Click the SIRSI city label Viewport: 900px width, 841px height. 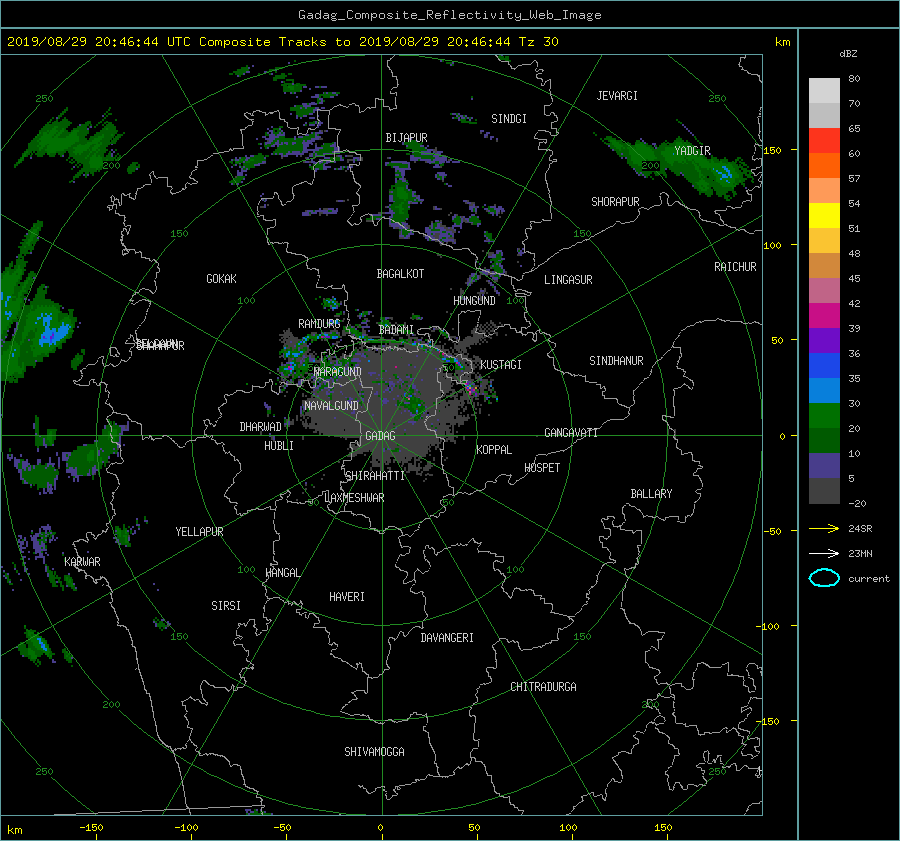pos(226,606)
